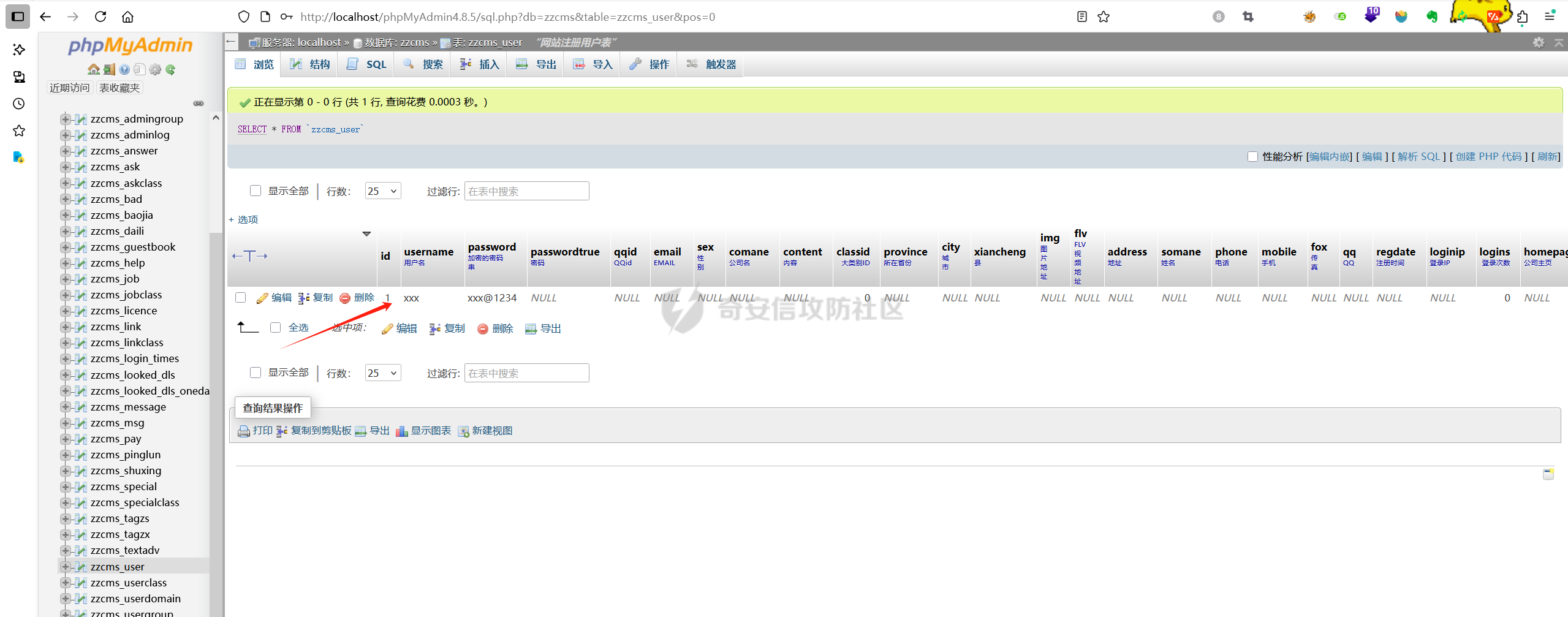This screenshot has width=1568, height=617.
Task: Click the collapse navigation panel arrow
Action: pyautogui.click(x=231, y=42)
